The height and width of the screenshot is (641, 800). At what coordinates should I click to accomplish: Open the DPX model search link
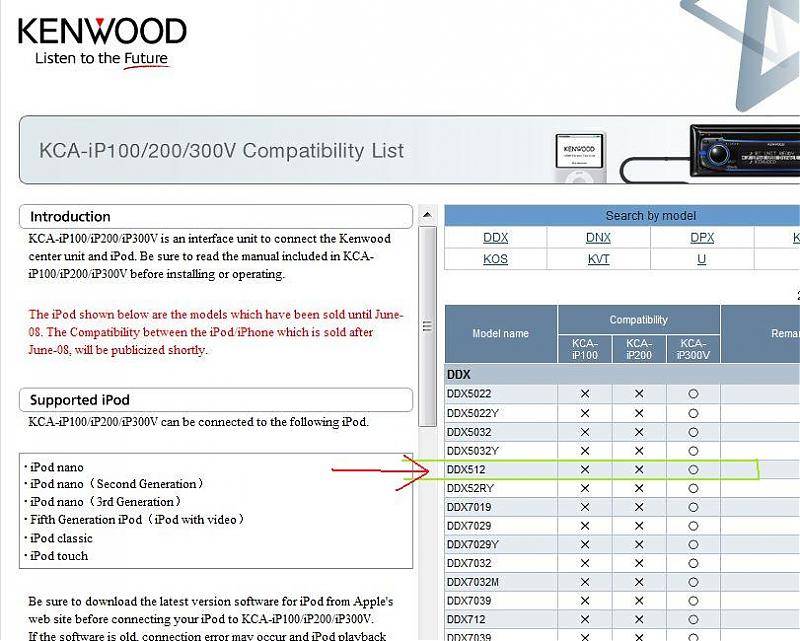[x=702, y=238]
